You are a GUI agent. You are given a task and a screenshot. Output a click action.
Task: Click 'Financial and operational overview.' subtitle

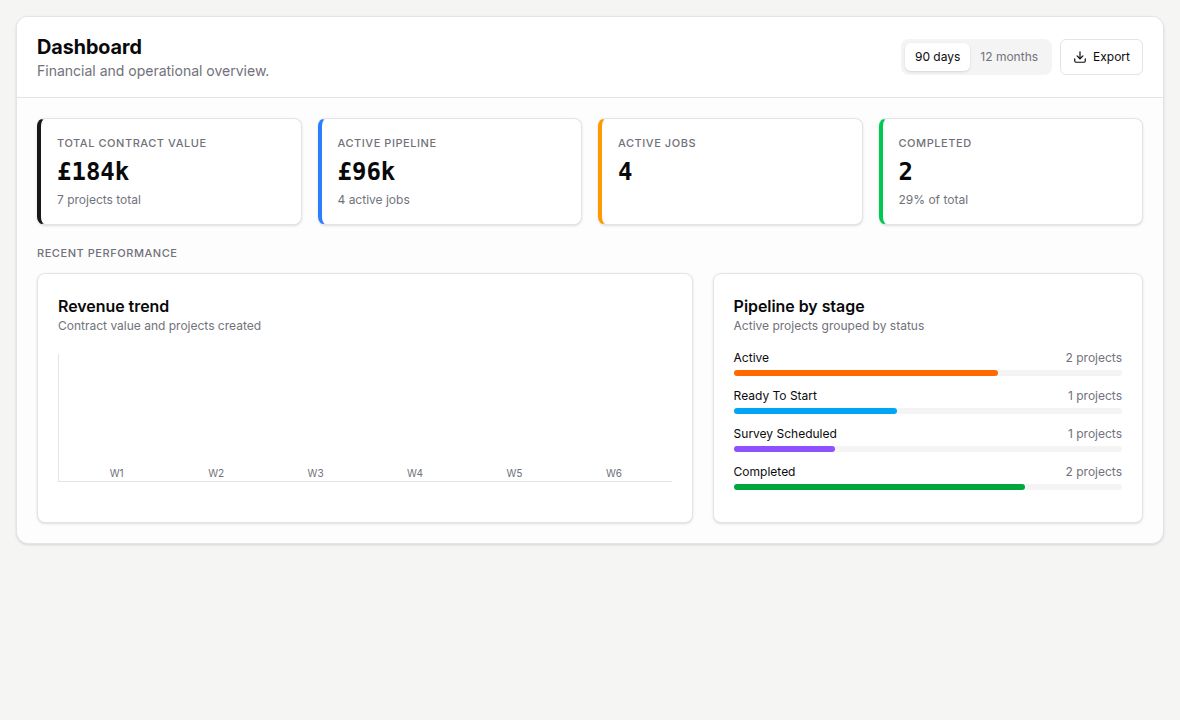point(153,71)
